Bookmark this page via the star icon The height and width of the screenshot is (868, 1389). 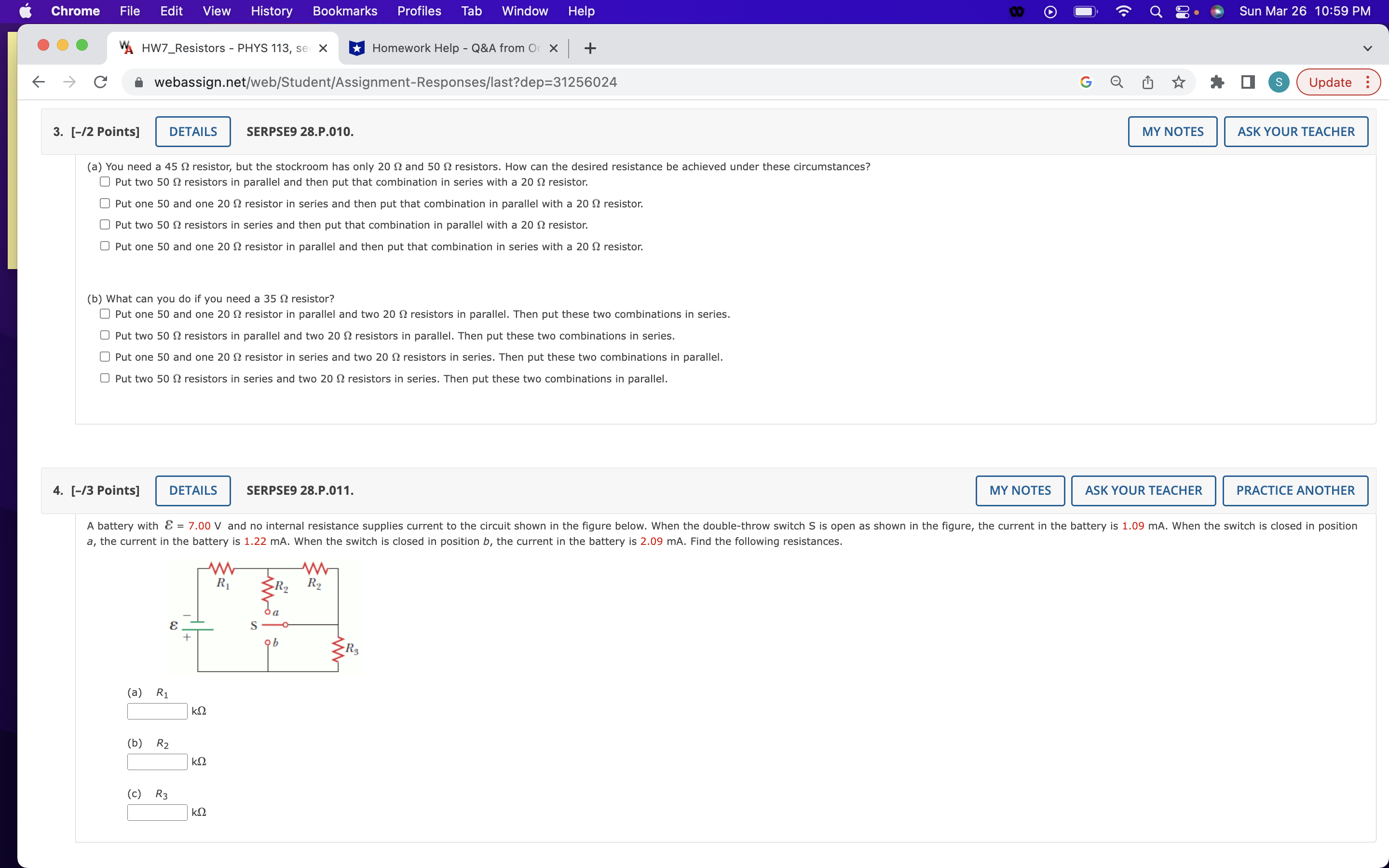pyautogui.click(x=1178, y=82)
